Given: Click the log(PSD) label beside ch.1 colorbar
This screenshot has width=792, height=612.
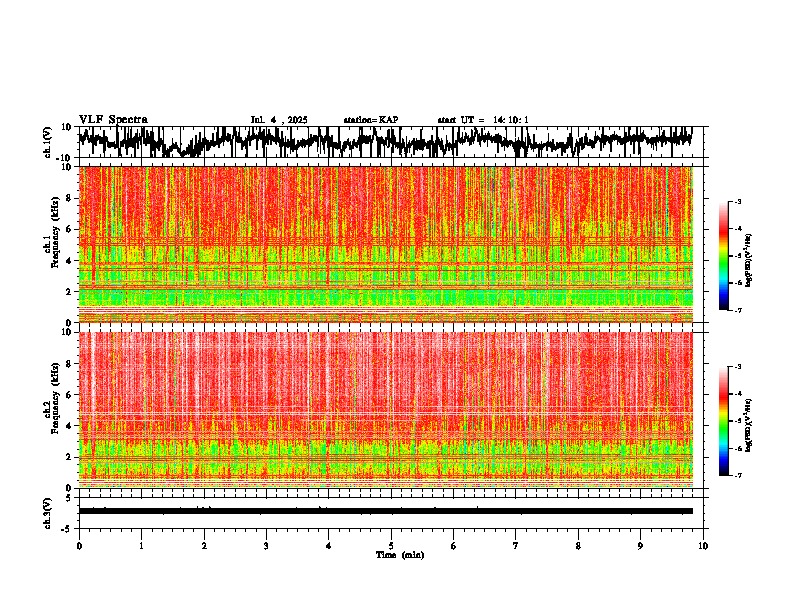Looking at the screenshot, I should pos(749,261).
